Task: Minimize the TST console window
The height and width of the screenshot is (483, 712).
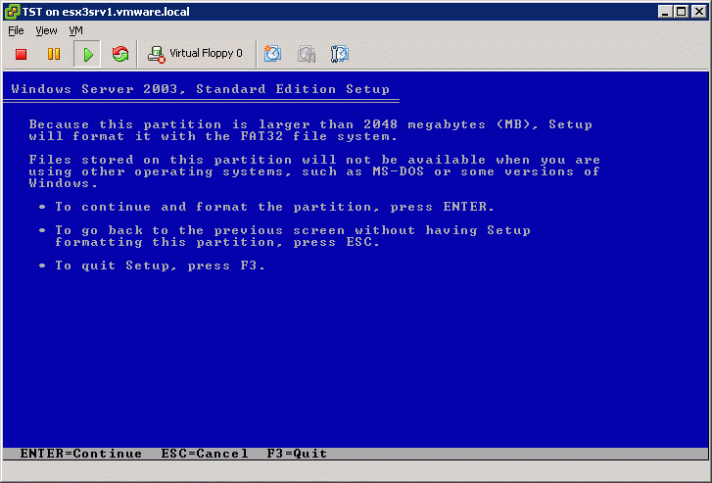Action: tap(665, 11)
